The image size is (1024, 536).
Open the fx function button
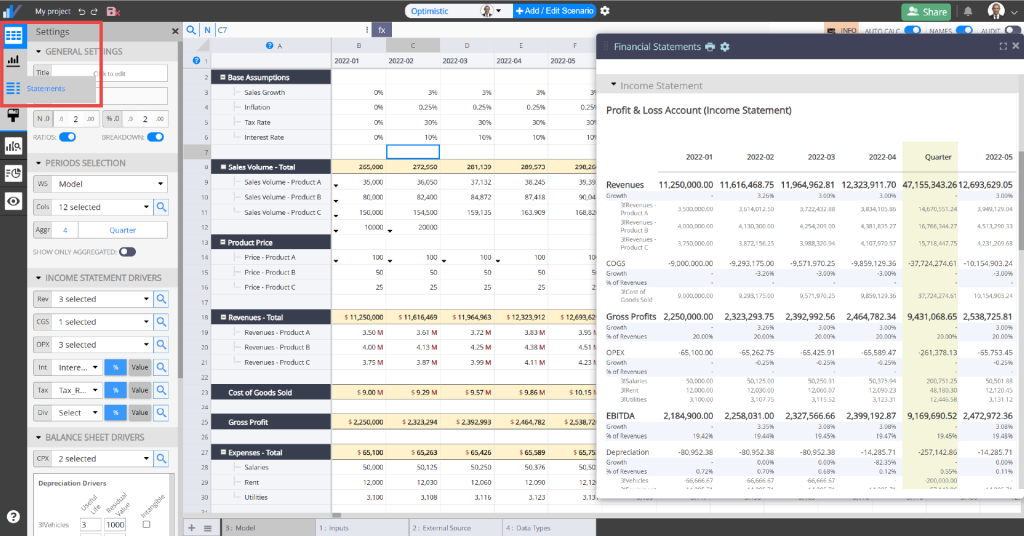pos(382,30)
